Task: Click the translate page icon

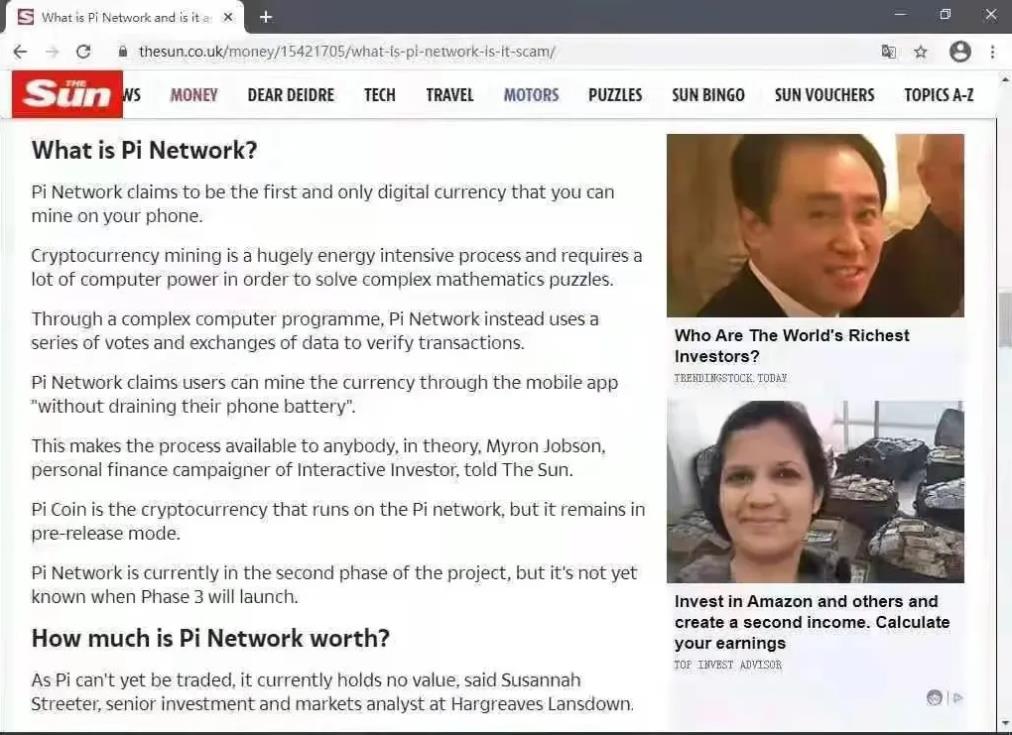Action: point(889,52)
